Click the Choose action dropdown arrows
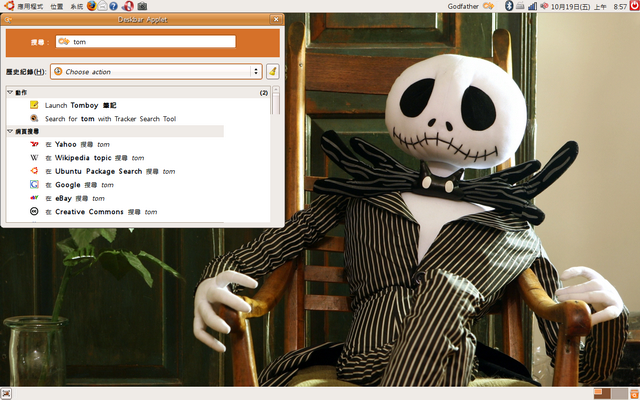The image size is (640, 400). pyautogui.click(x=256, y=71)
